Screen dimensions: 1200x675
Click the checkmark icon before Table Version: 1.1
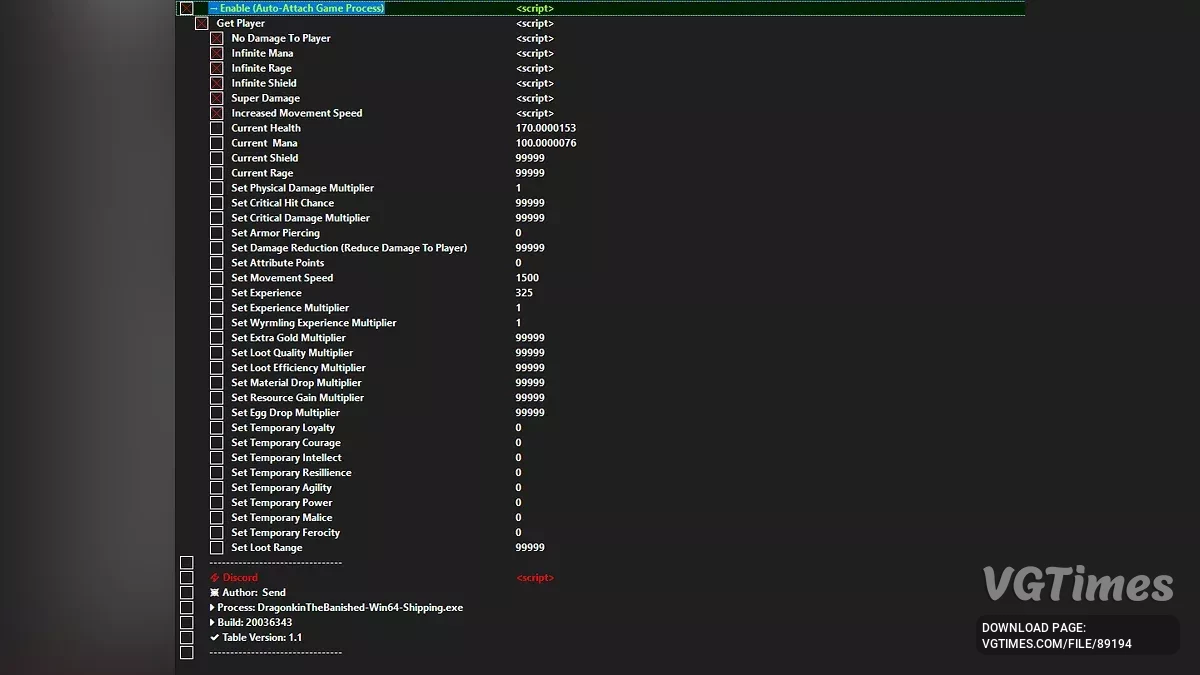215,638
